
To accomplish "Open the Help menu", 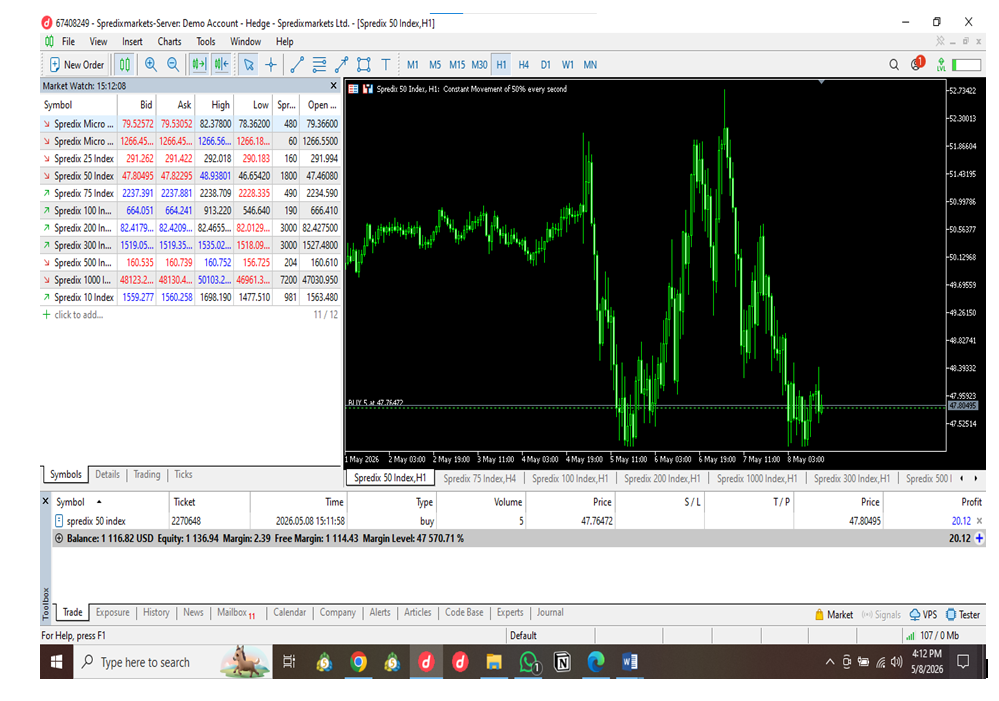I will tap(284, 41).
